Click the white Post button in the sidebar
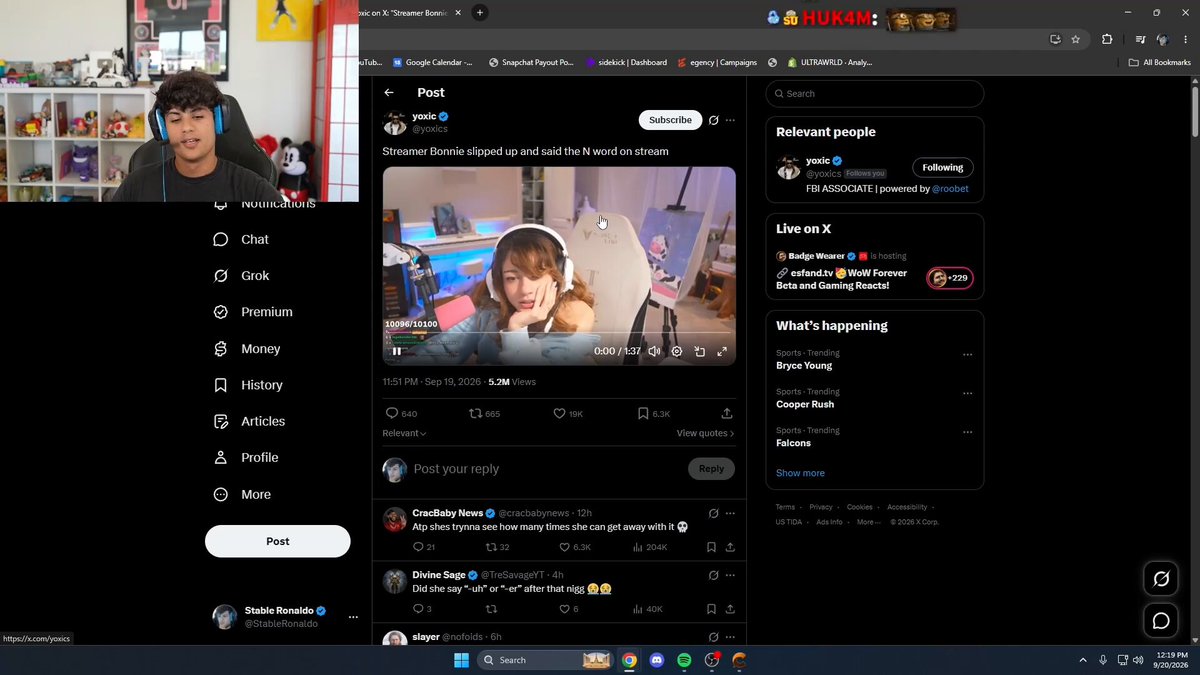This screenshot has width=1200, height=675. pos(278,541)
